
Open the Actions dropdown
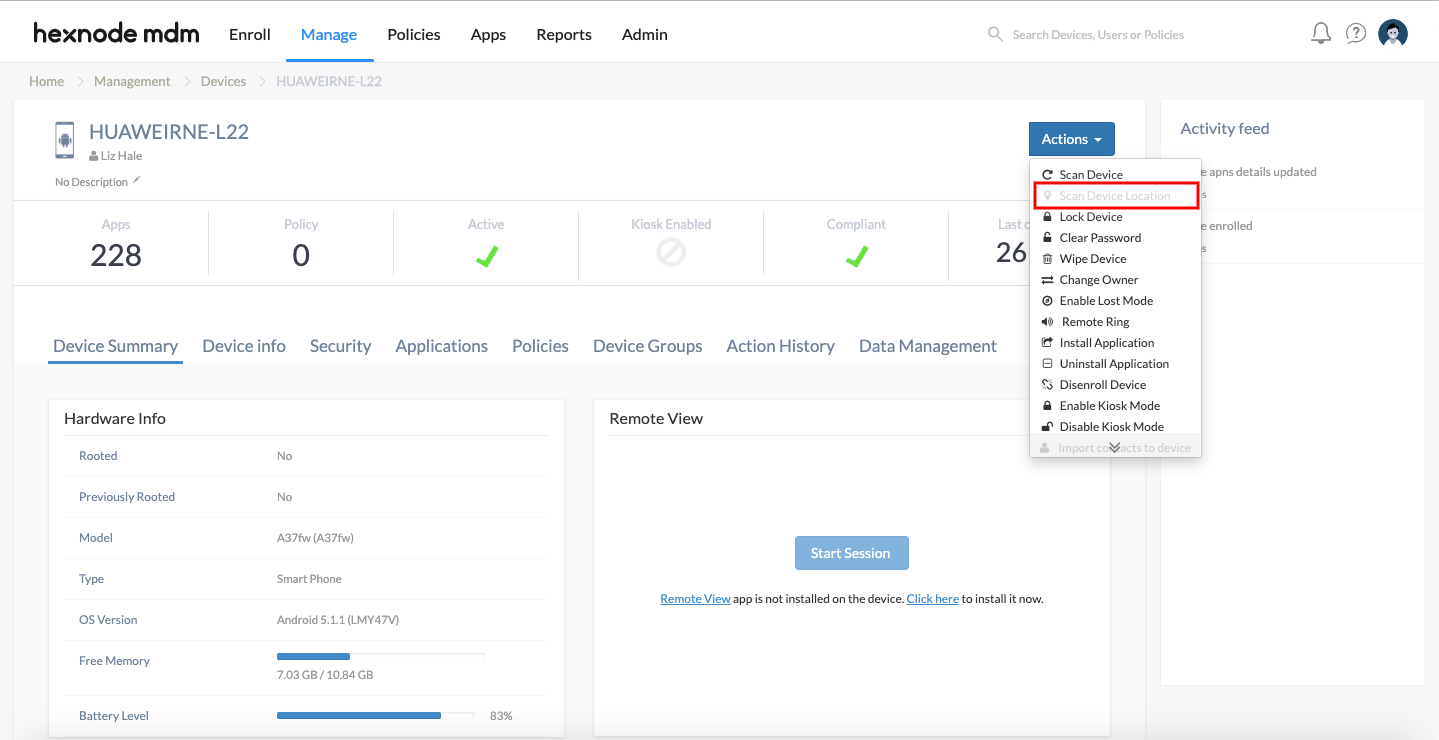[1071, 138]
